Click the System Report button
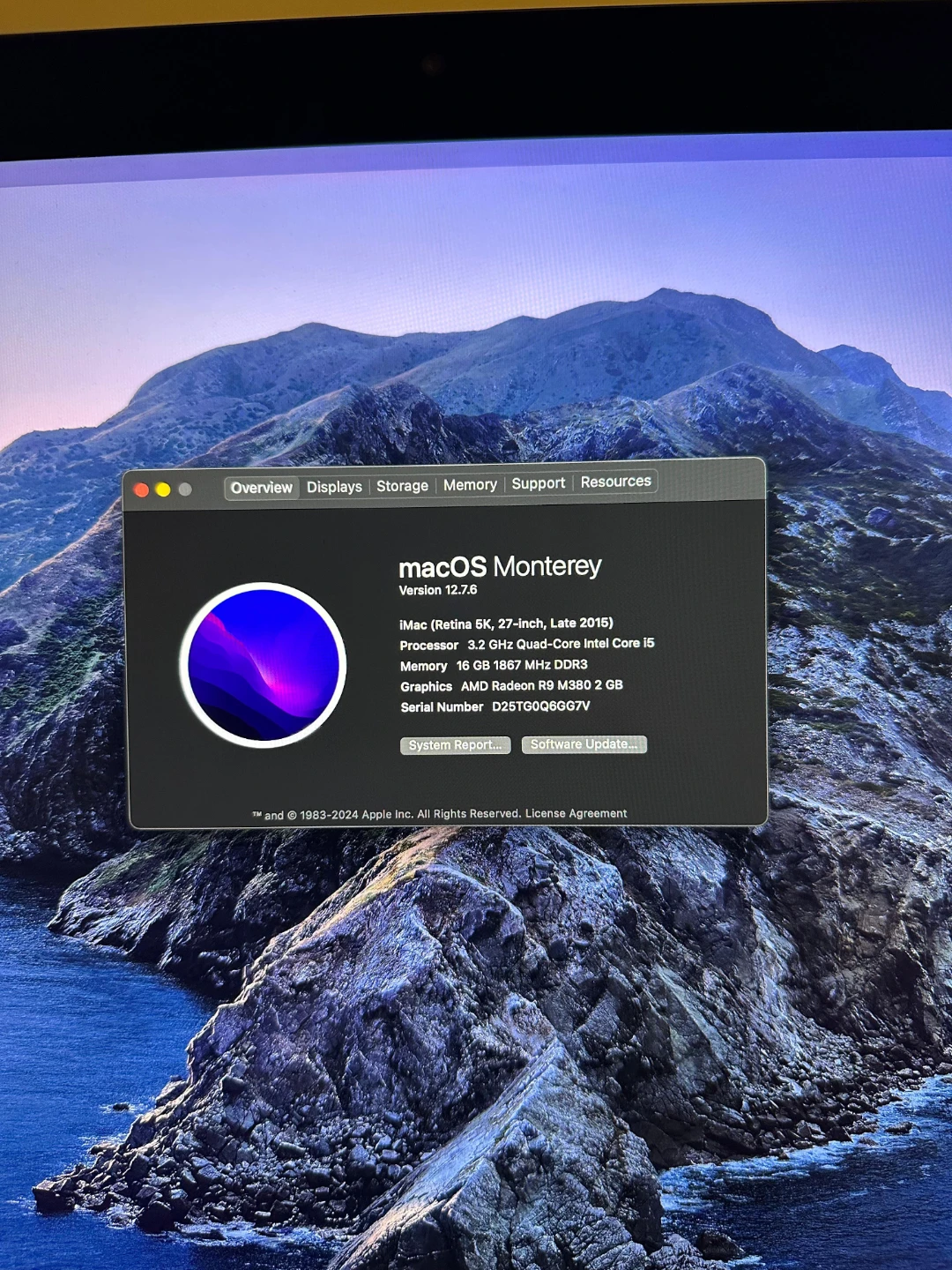The image size is (952, 1270). pyautogui.click(x=455, y=745)
